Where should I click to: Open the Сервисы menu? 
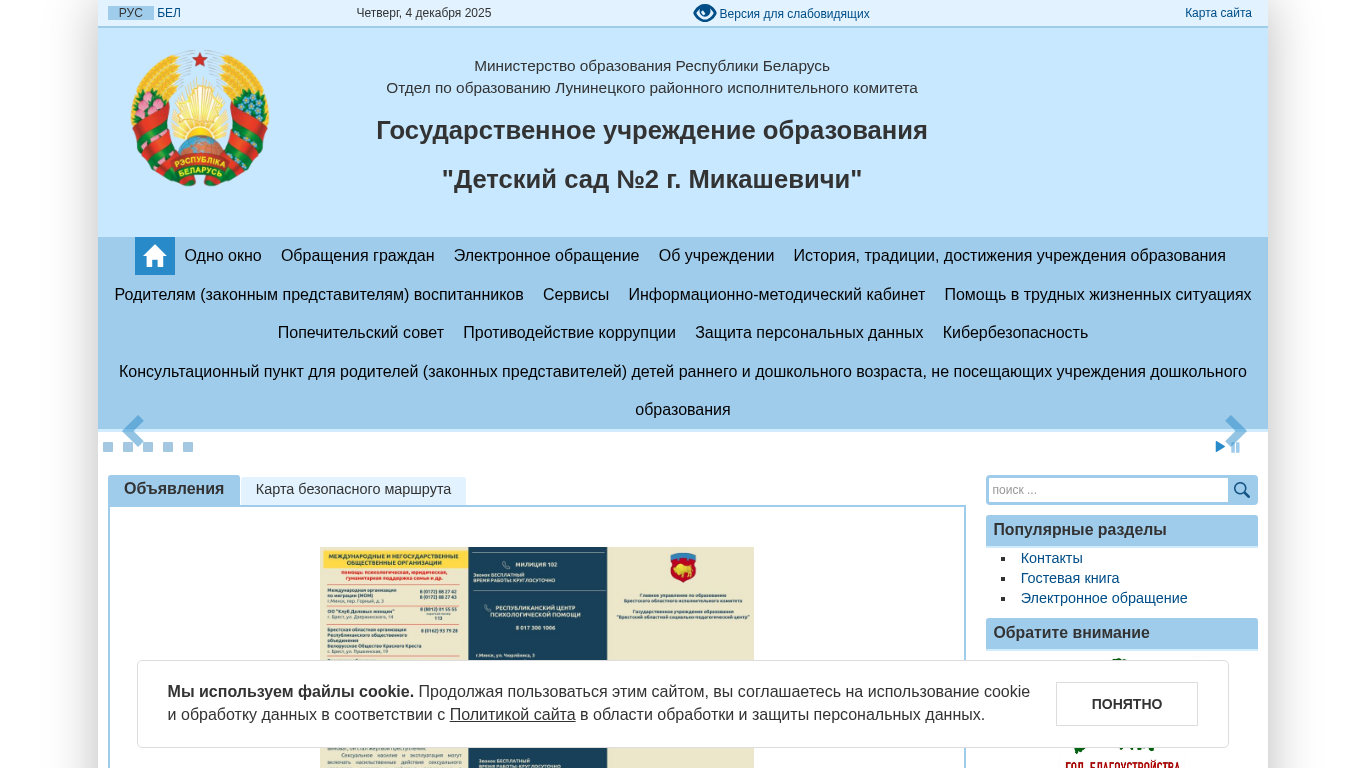pos(576,295)
